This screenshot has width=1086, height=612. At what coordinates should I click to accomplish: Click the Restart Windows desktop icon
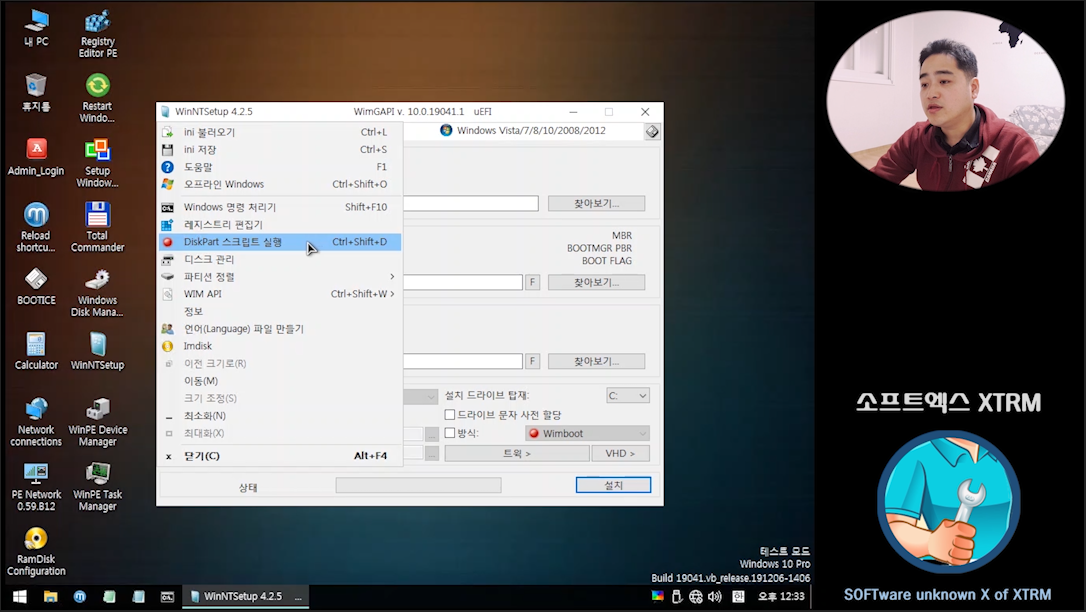pos(98,98)
